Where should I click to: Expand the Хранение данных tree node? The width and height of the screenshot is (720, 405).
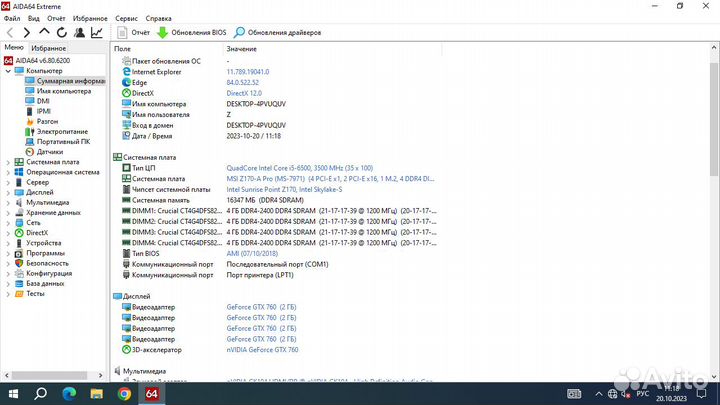click(x=8, y=213)
